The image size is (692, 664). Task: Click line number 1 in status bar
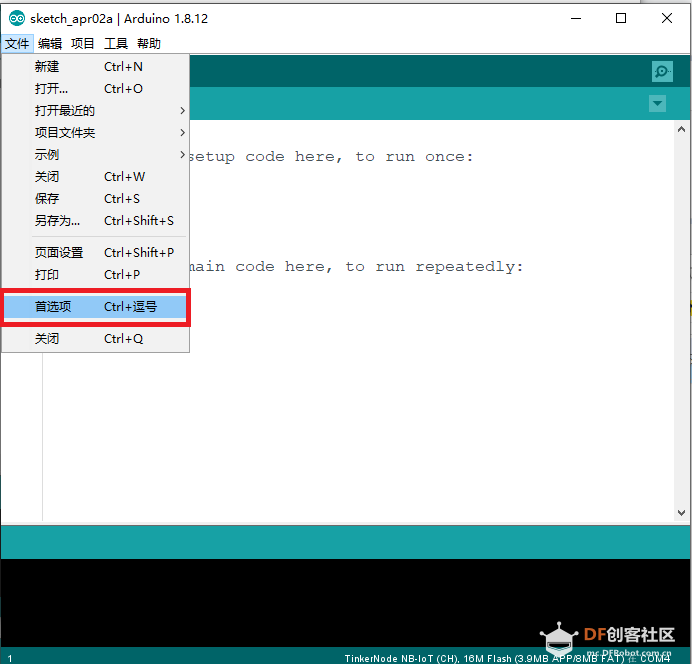point(10,658)
